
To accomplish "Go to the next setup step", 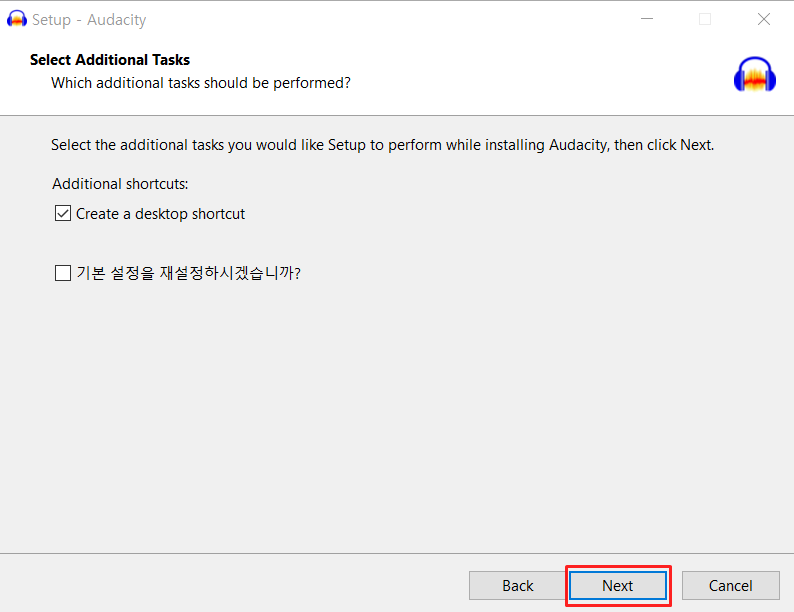I will click(x=618, y=586).
